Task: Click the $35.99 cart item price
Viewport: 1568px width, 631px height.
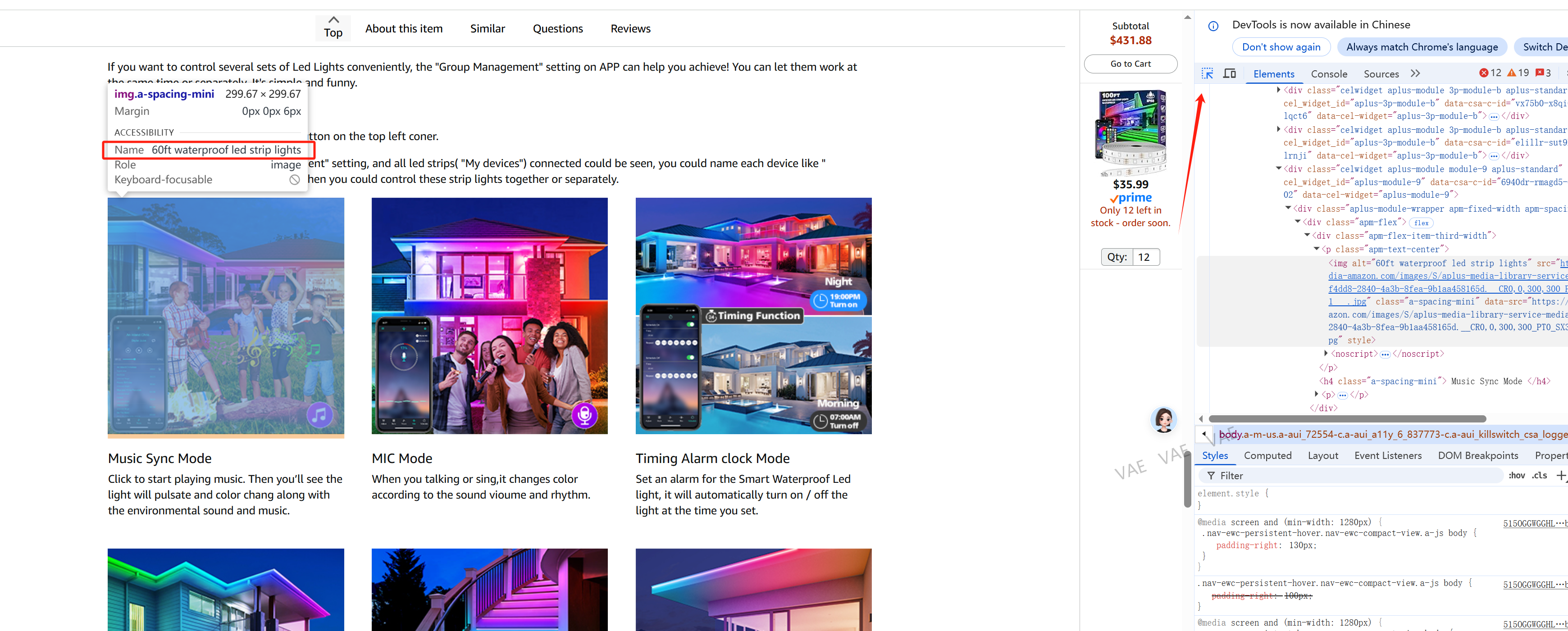Action: [1130, 184]
